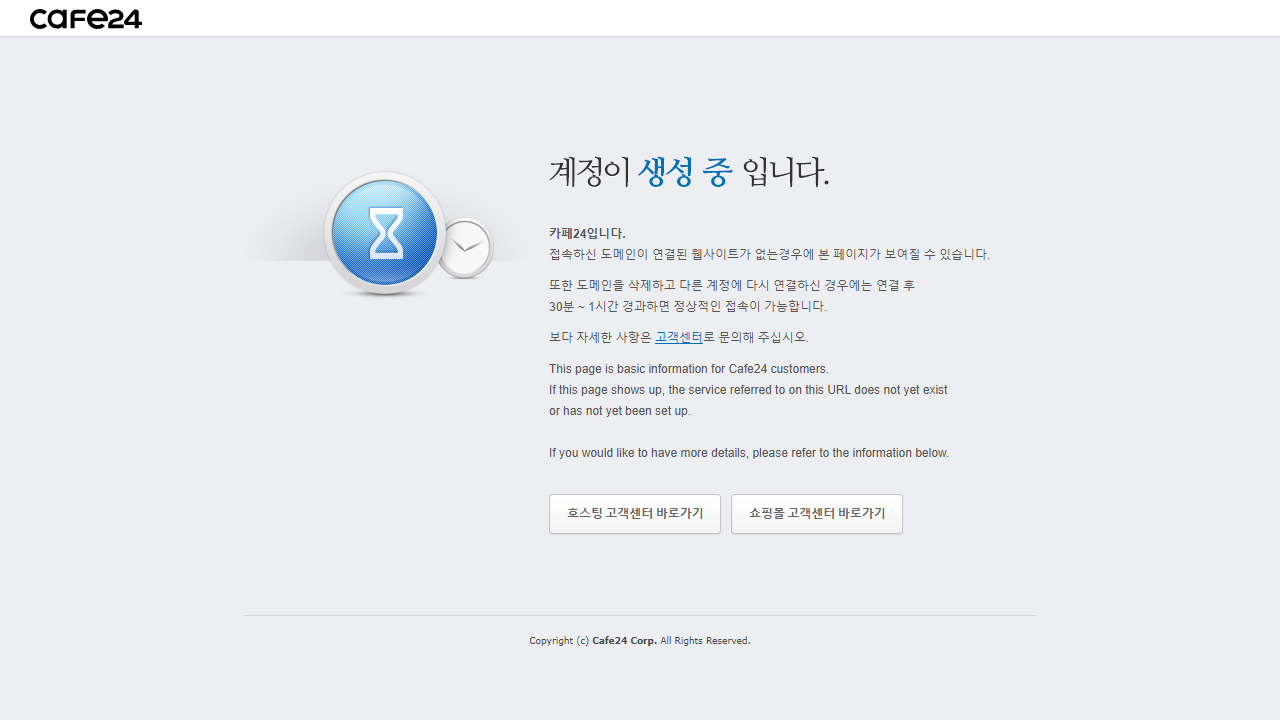
Task: Click the blue hourglass icon
Action: coord(385,233)
